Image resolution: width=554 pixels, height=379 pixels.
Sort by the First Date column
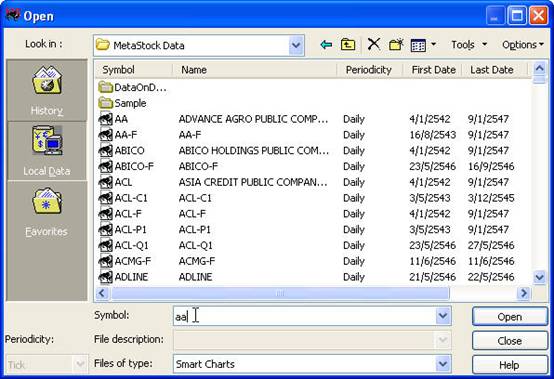pos(432,70)
